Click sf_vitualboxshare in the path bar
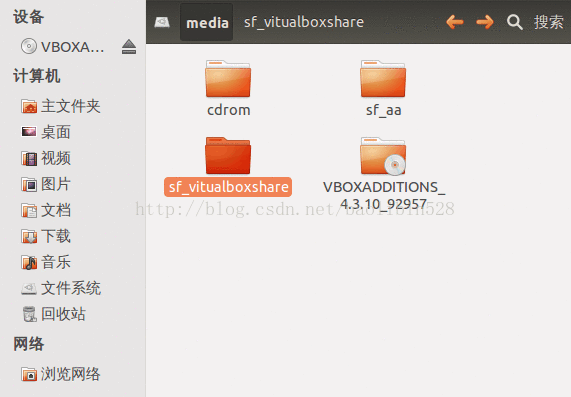This screenshot has width=571, height=397. (x=304, y=23)
